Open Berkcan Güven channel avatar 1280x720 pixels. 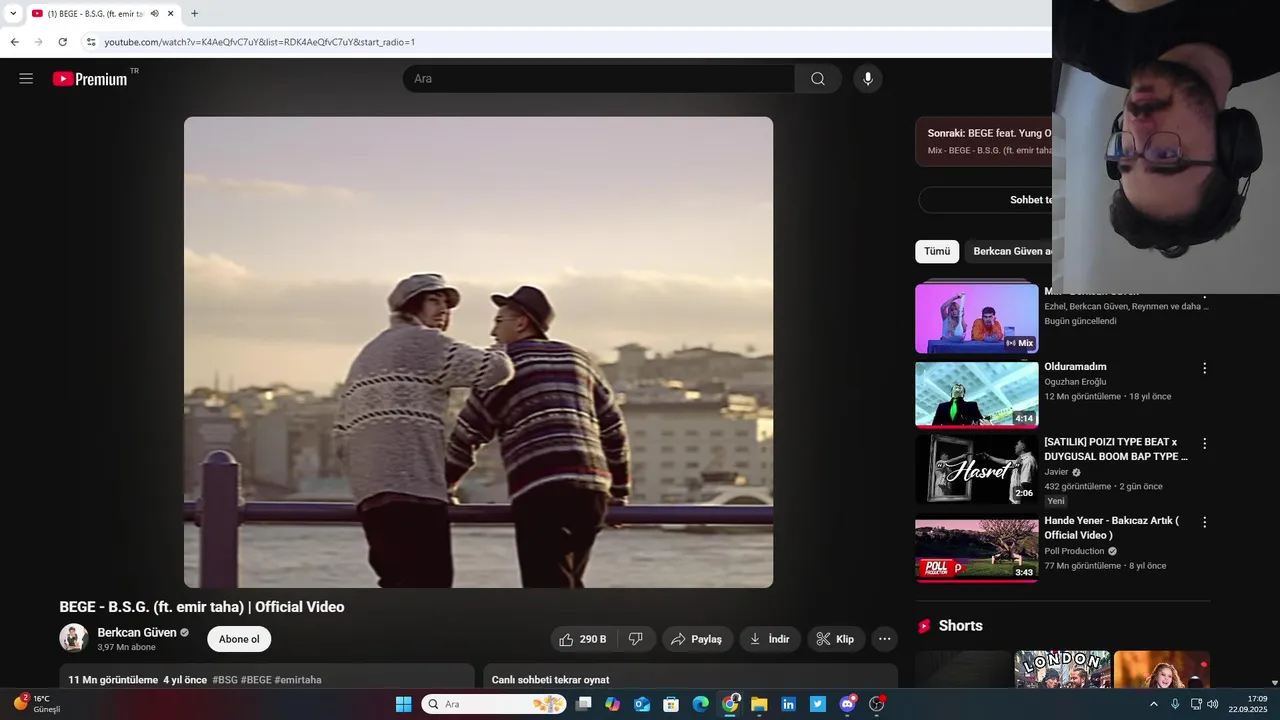click(74, 638)
